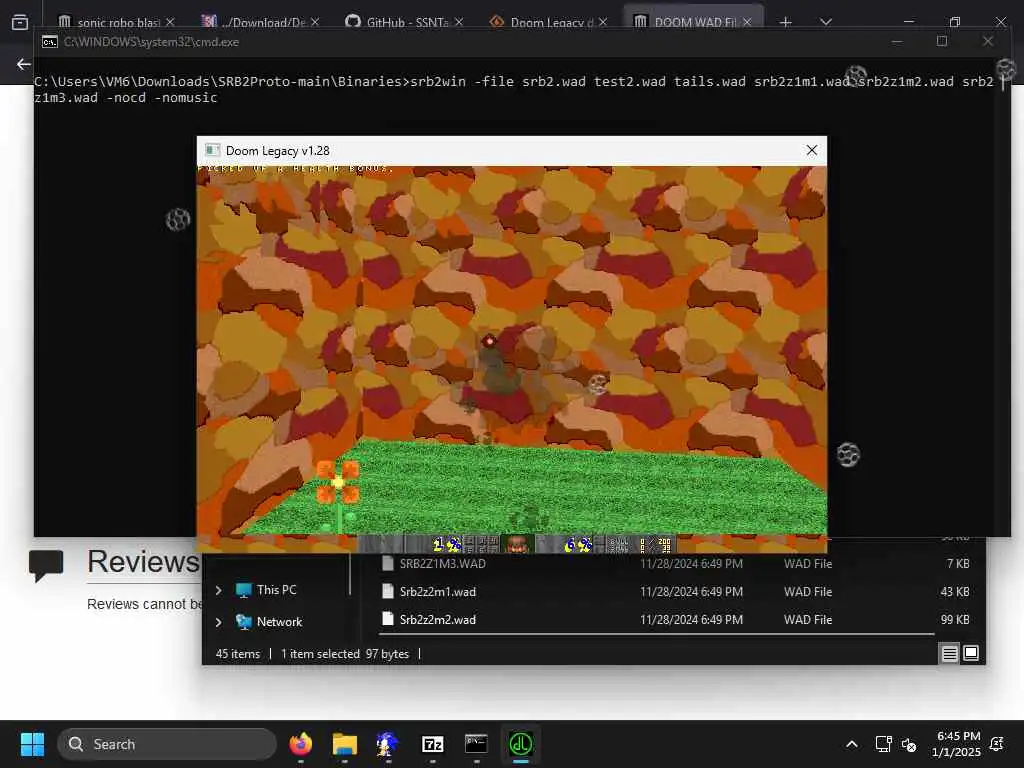Open a new browser tab
1024x768 pixels.
(786, 22)
